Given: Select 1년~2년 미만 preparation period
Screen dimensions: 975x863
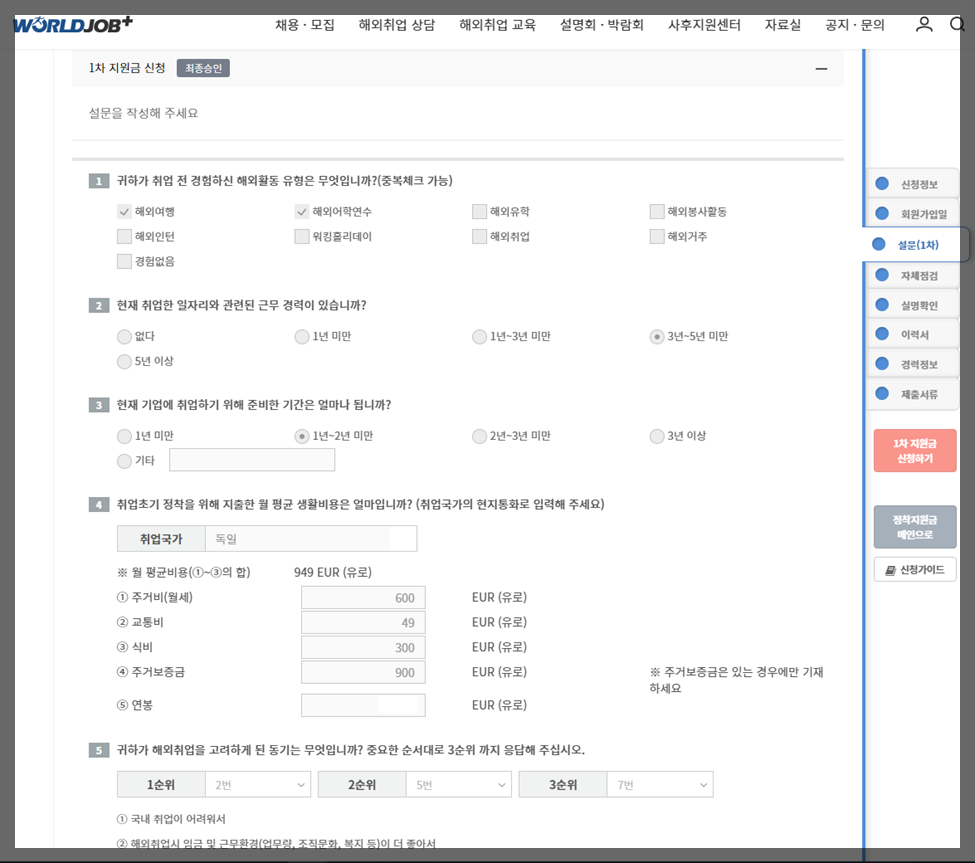Looking at the screenshot, I should [x=302, y=436].
